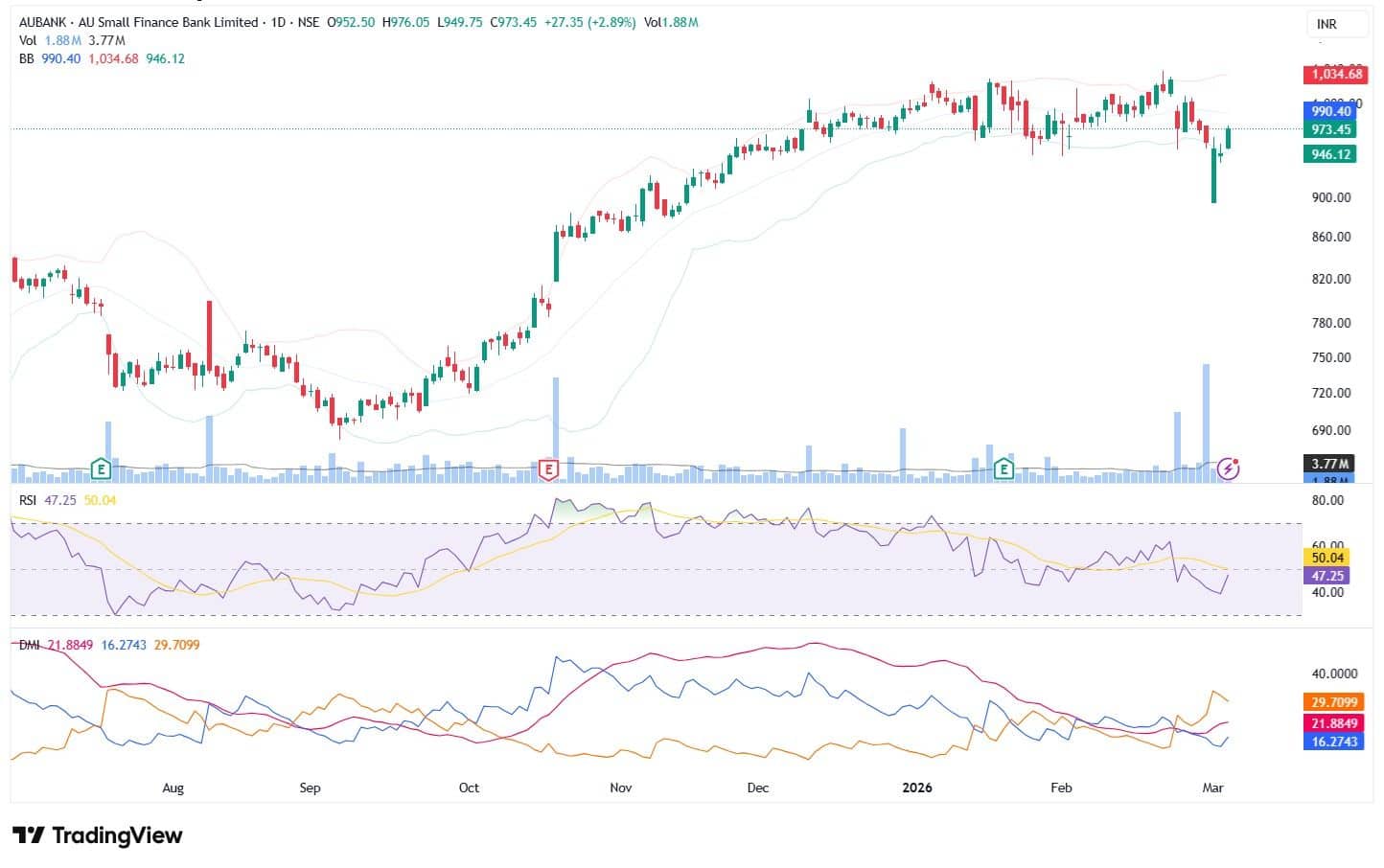Click the red 1,034.68 price axis label
This screenshot has height=868, width=1384.
pyautogui.click(x=1336, y=74)
